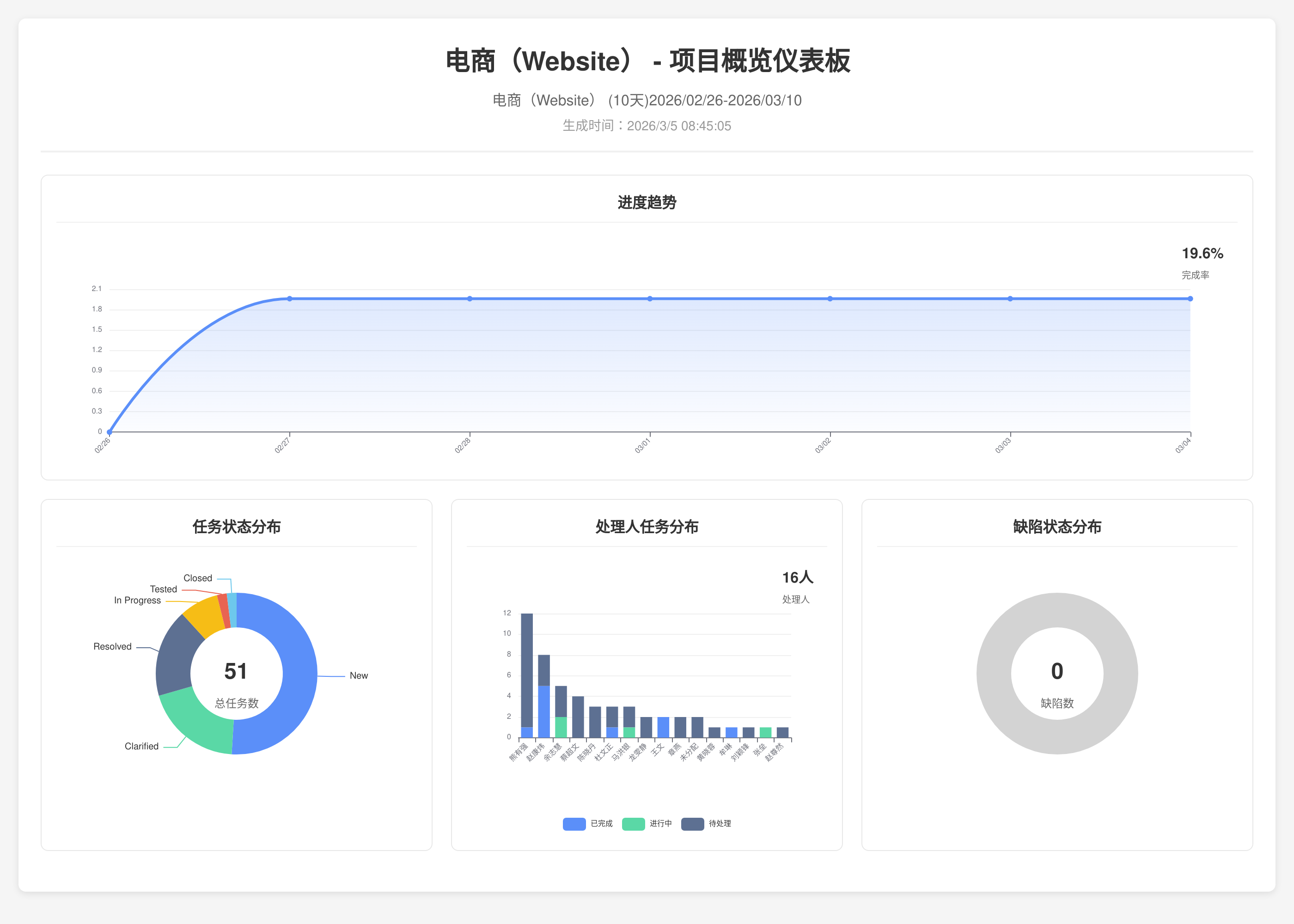Click the In Progress label of the donut chart
Viewport: 1294px width, 924px height.
138,600
